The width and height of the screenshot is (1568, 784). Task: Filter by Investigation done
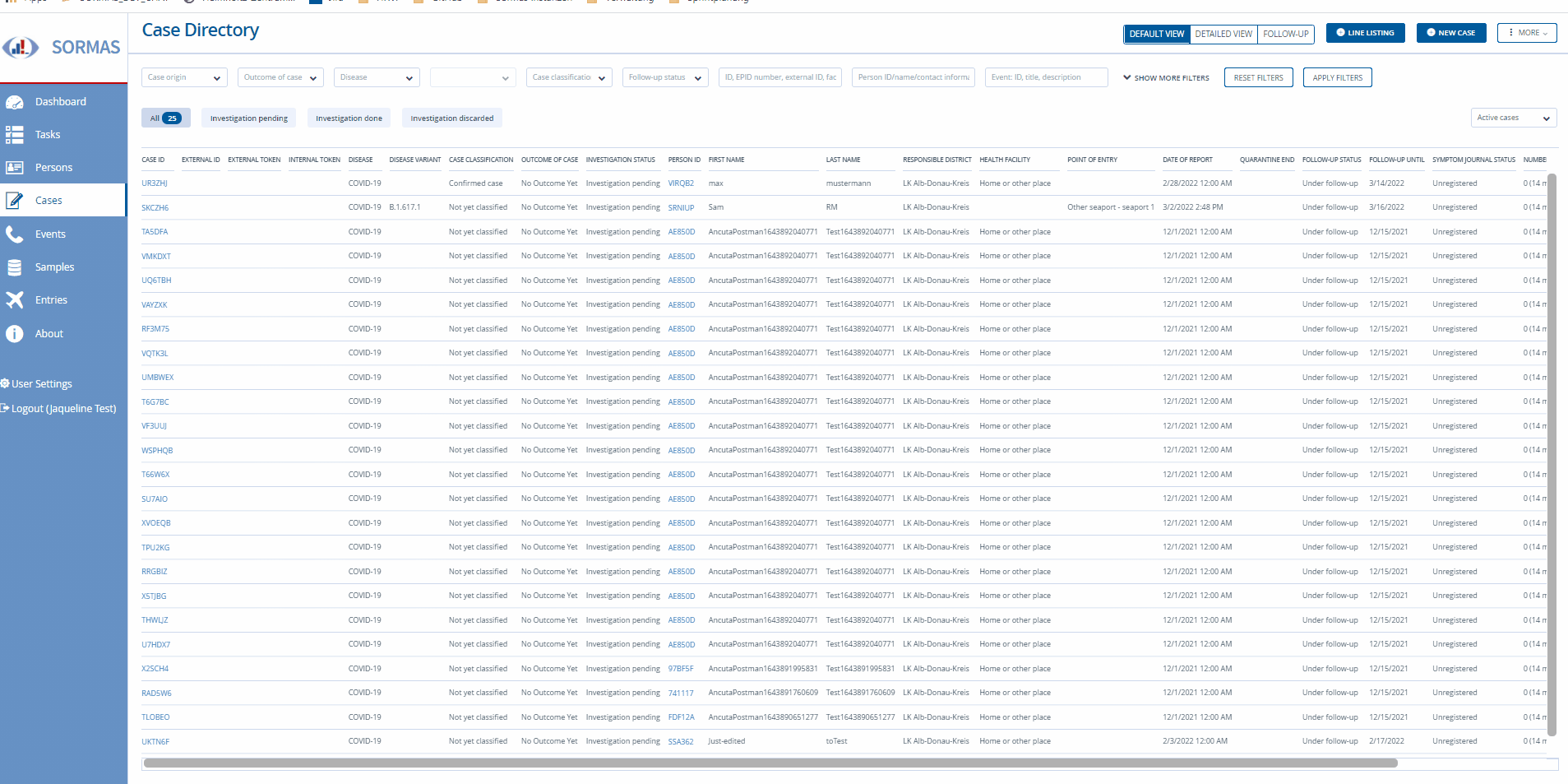tap(349, 118)
